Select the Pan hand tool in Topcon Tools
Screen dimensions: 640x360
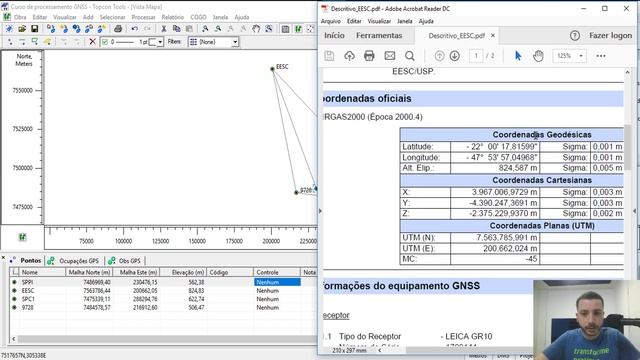click(256, 29)
